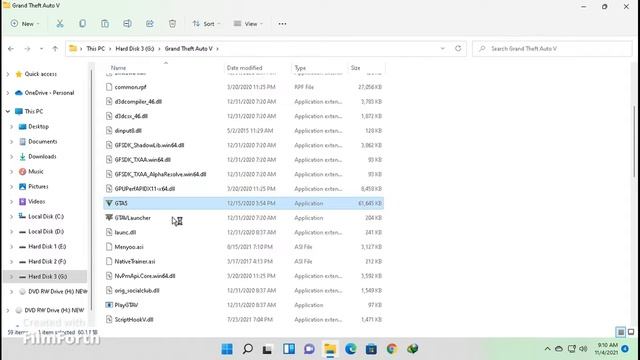Screen dimensions: 640x360
Task: Open Microsoft Edge from taskbar
Action: [x=351, y=349]
